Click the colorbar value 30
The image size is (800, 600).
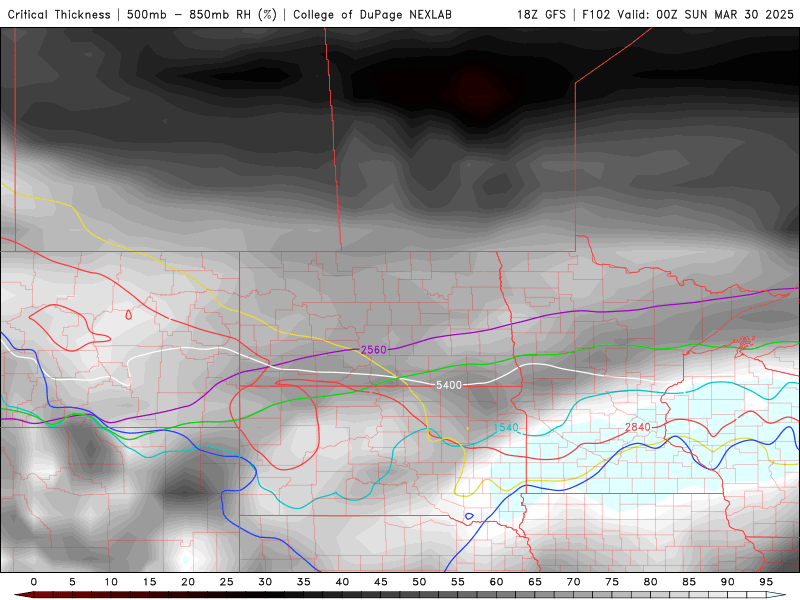[265, 582]
